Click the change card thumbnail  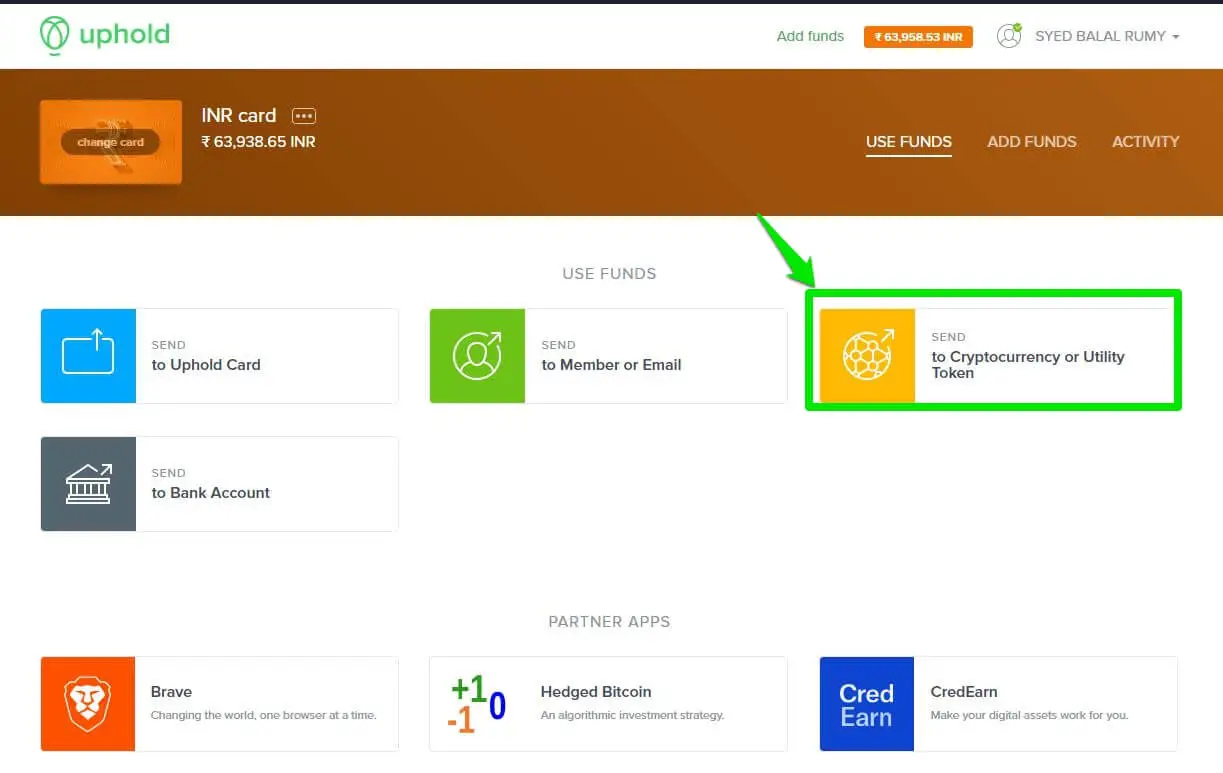(x=111, y=142)
